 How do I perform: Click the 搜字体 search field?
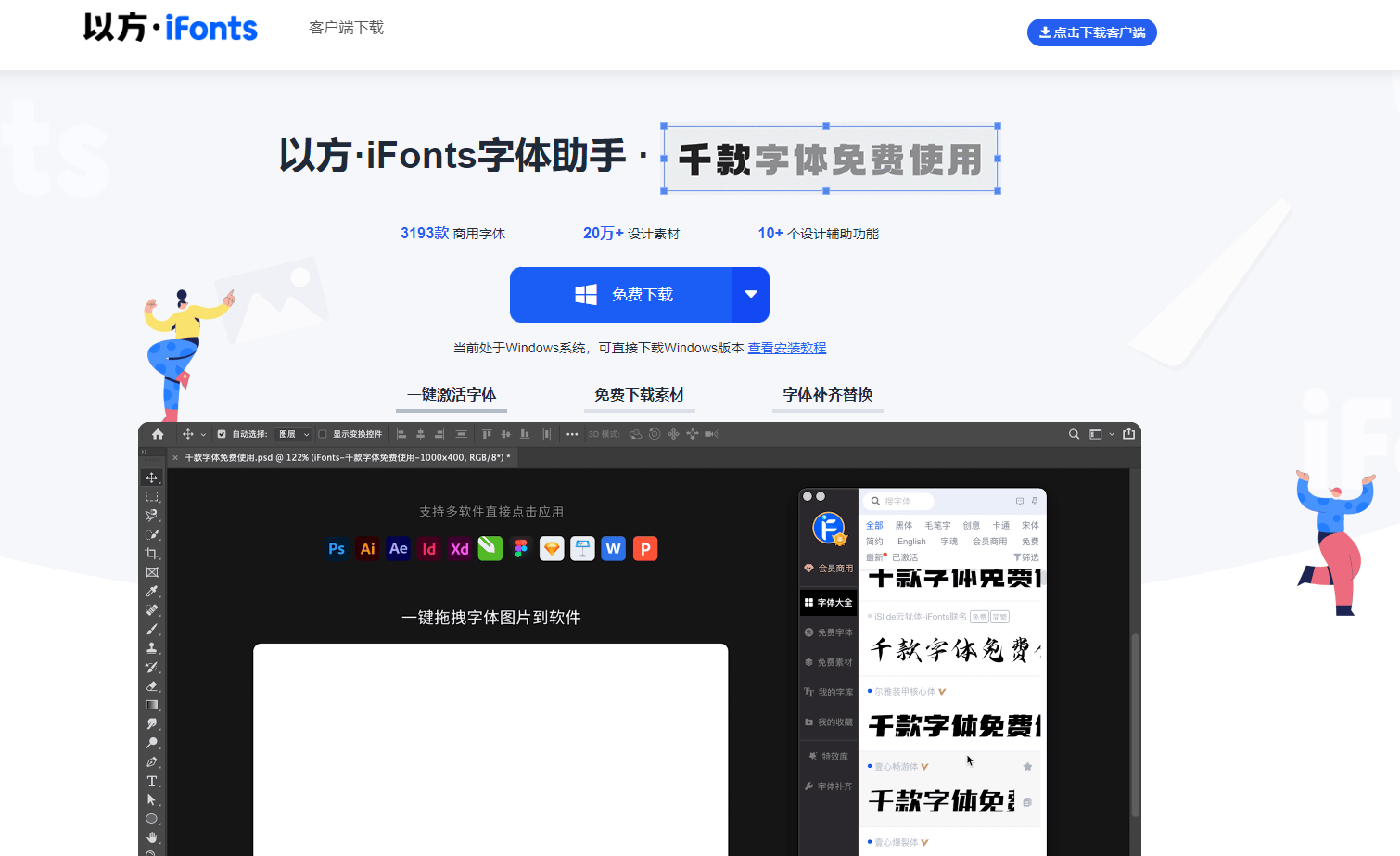[899, 501]
